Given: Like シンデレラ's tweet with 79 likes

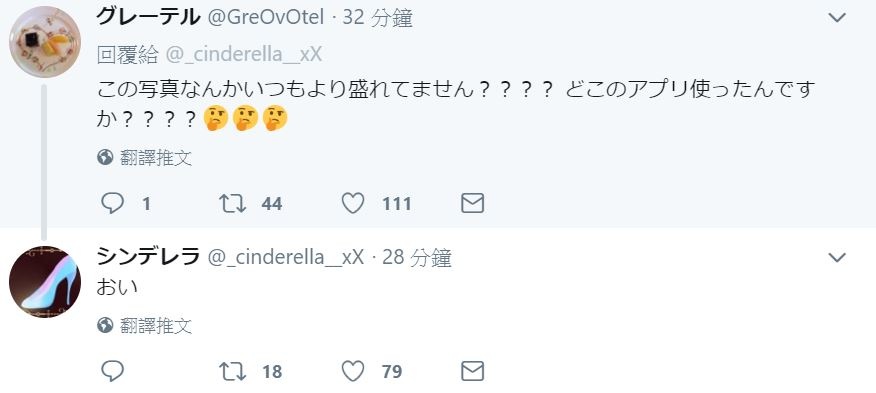Looking at the screenshot, I should tap(353, 371).
